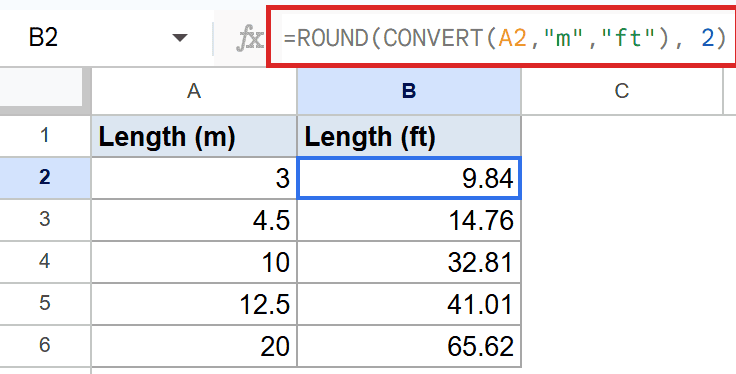Select cell 'Length (m)'
Image resolution: width=736 pixels, height=374 pixels.
(x=194, y=136)
